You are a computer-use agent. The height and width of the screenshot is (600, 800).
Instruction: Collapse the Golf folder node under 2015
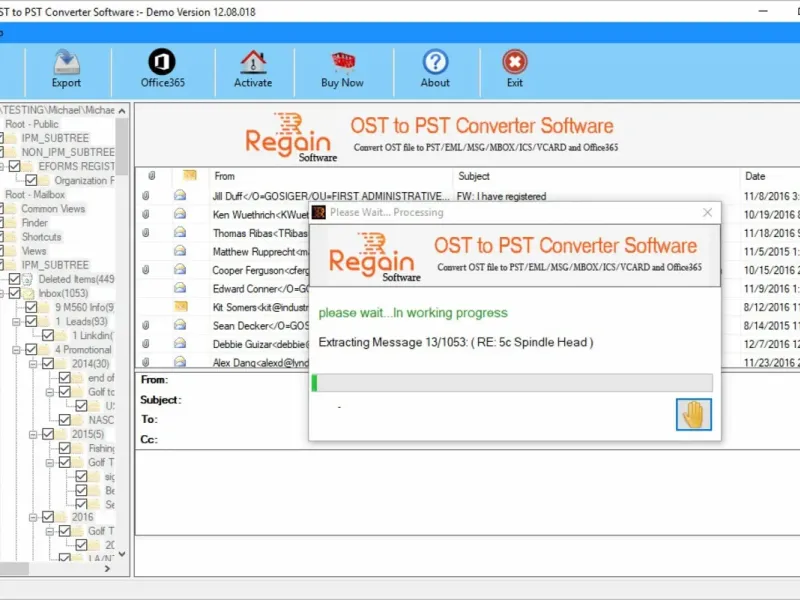50,463
